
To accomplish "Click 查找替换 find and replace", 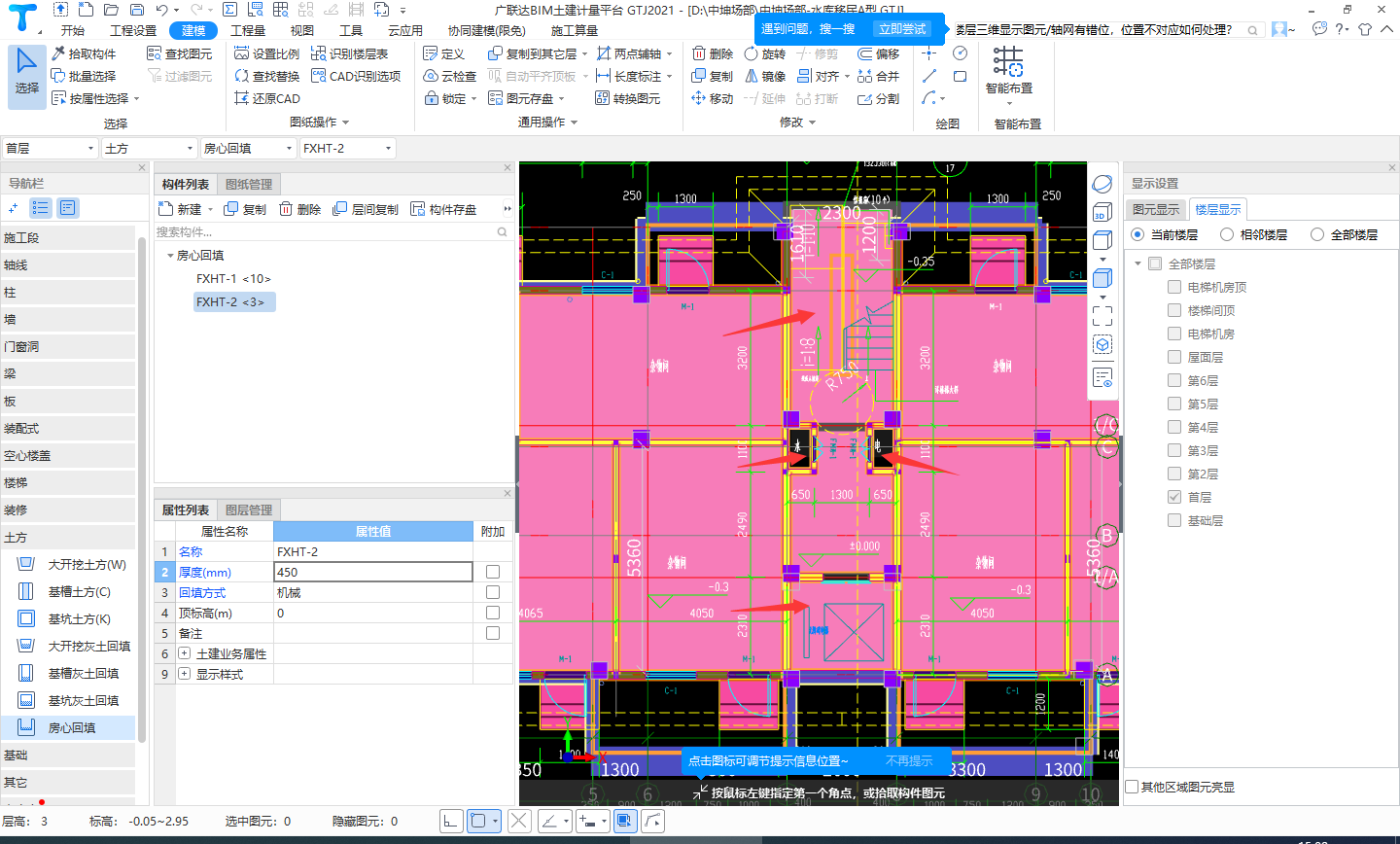I will click(267, 76).
